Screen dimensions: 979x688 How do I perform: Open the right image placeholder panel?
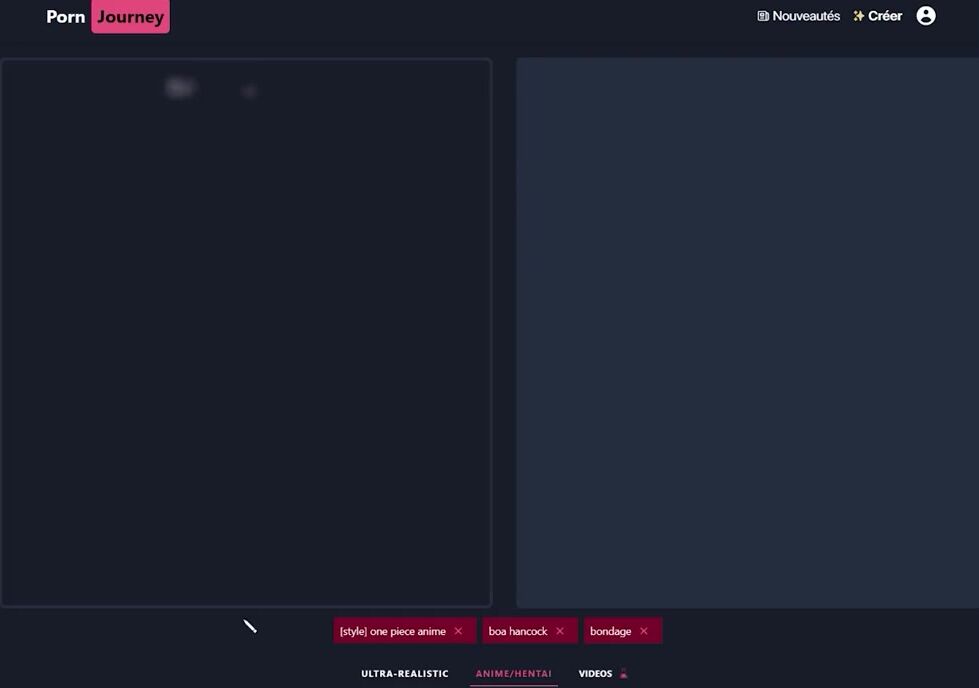coord(747,332)
